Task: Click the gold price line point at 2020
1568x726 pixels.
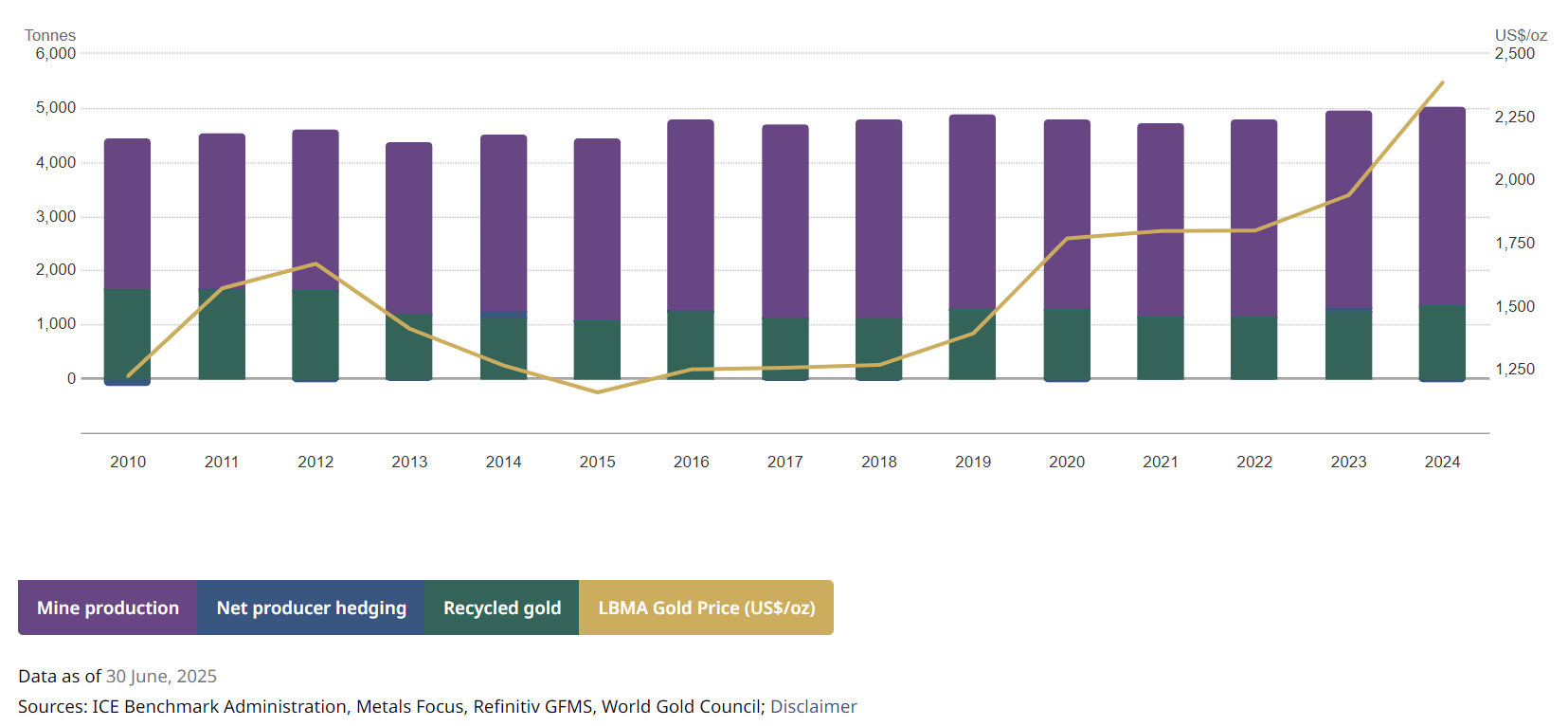Action: pos(1067,239)
